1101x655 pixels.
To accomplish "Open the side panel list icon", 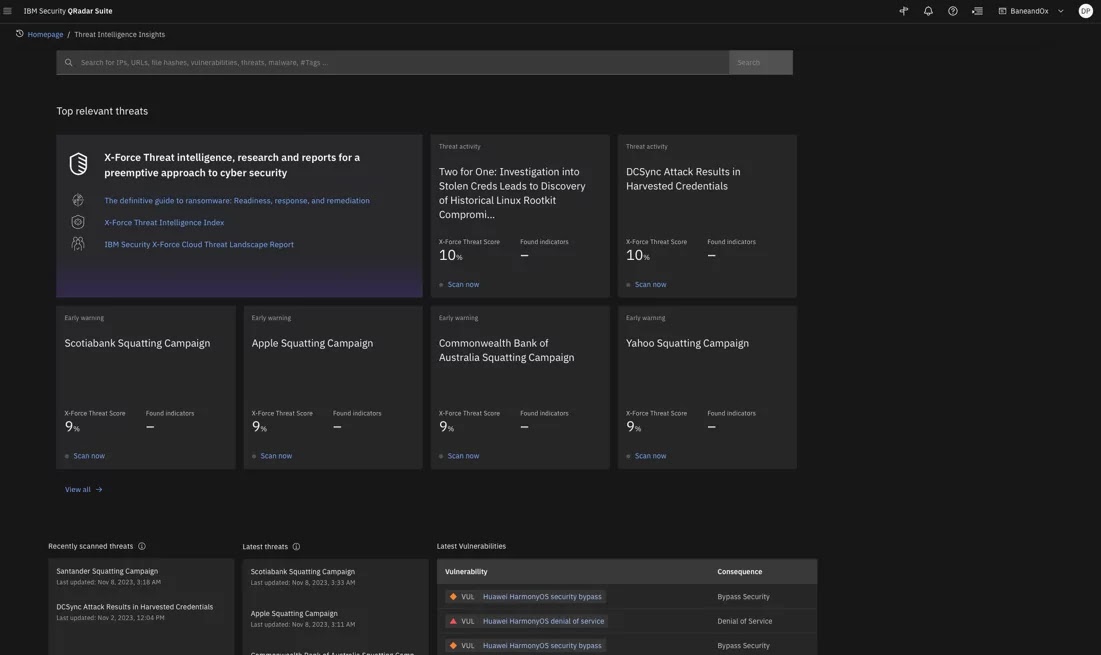I will [977, 11].
